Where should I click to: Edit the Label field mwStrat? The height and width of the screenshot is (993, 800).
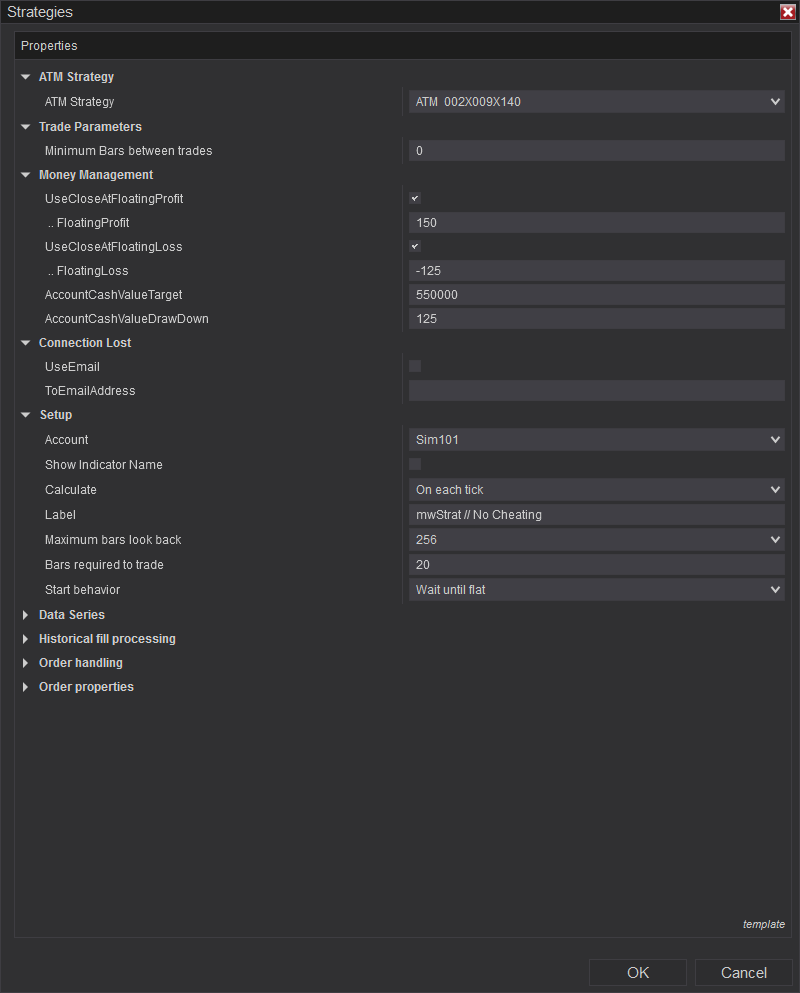597,515
